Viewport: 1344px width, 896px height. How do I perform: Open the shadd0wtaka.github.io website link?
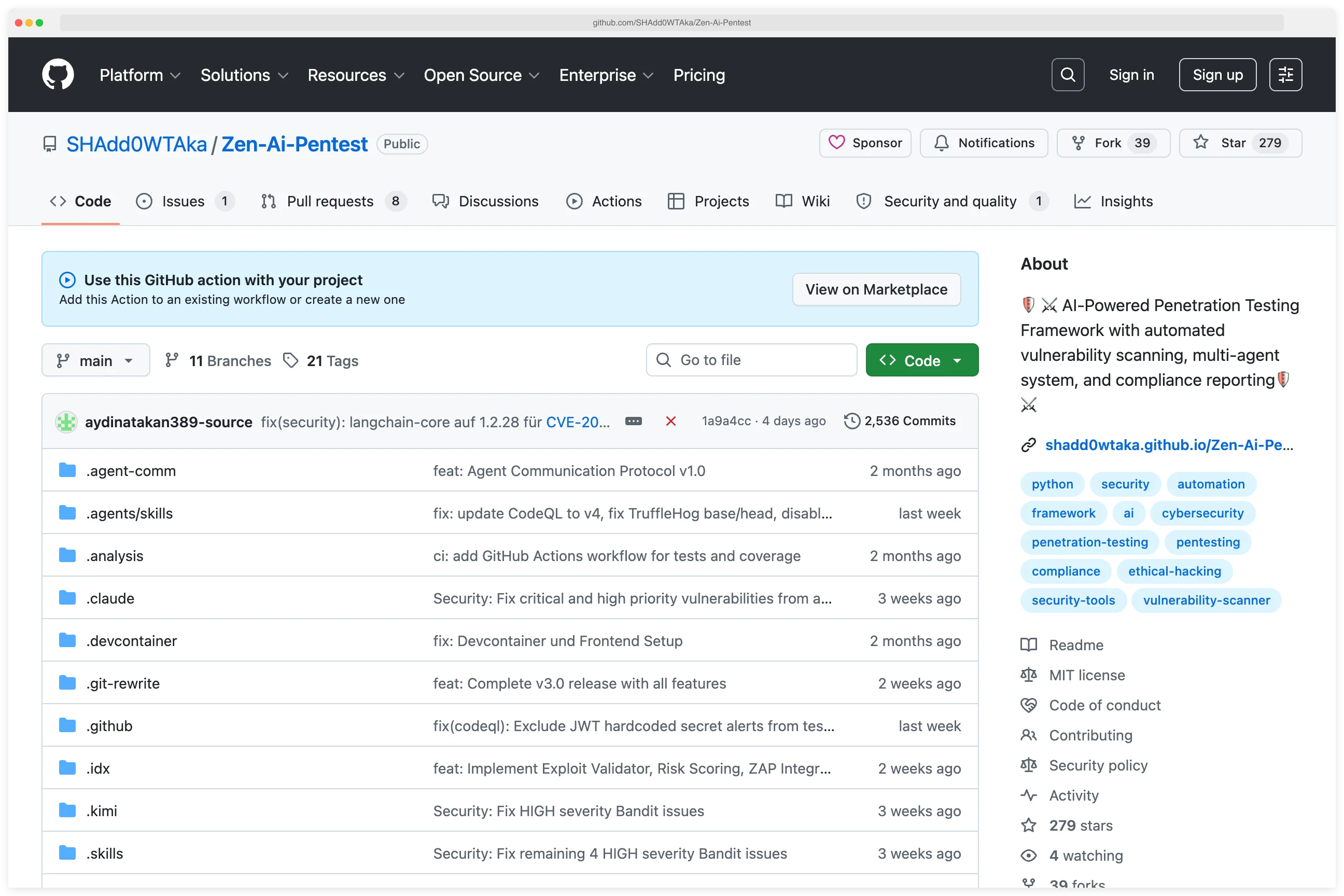pyautogui.click(x=1169, y=445)
